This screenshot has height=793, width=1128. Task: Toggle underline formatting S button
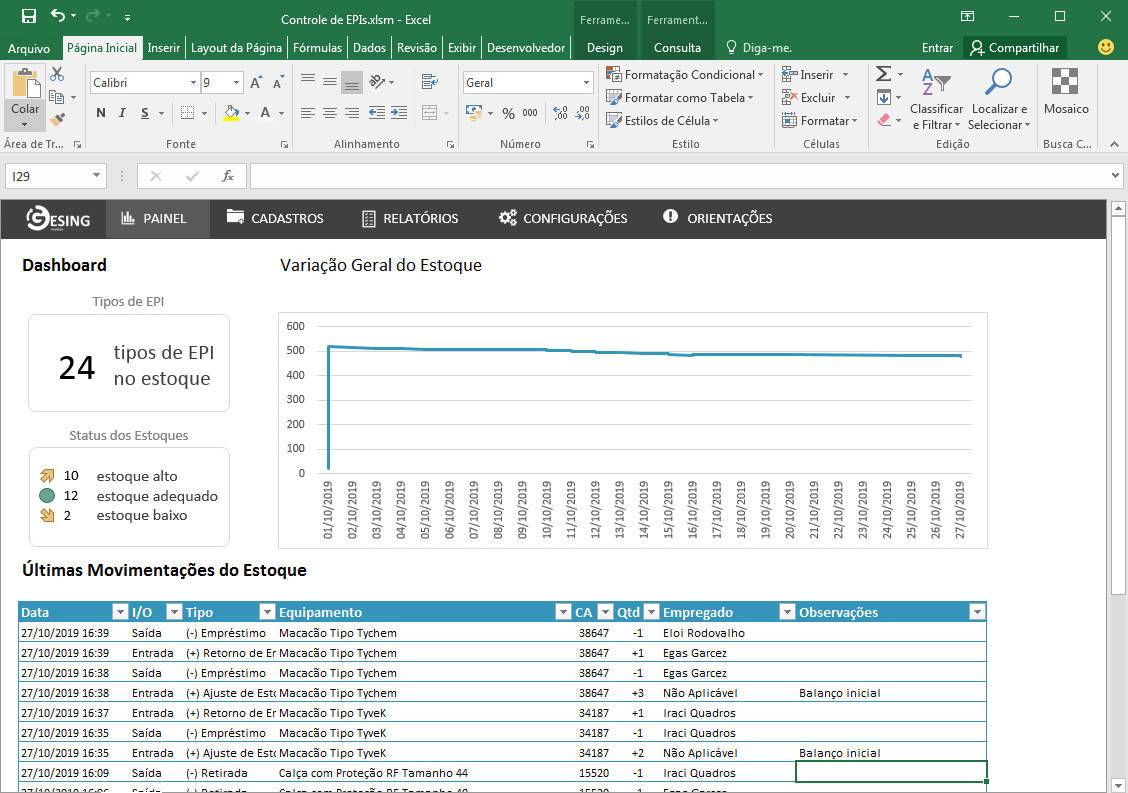click(145, 113)
